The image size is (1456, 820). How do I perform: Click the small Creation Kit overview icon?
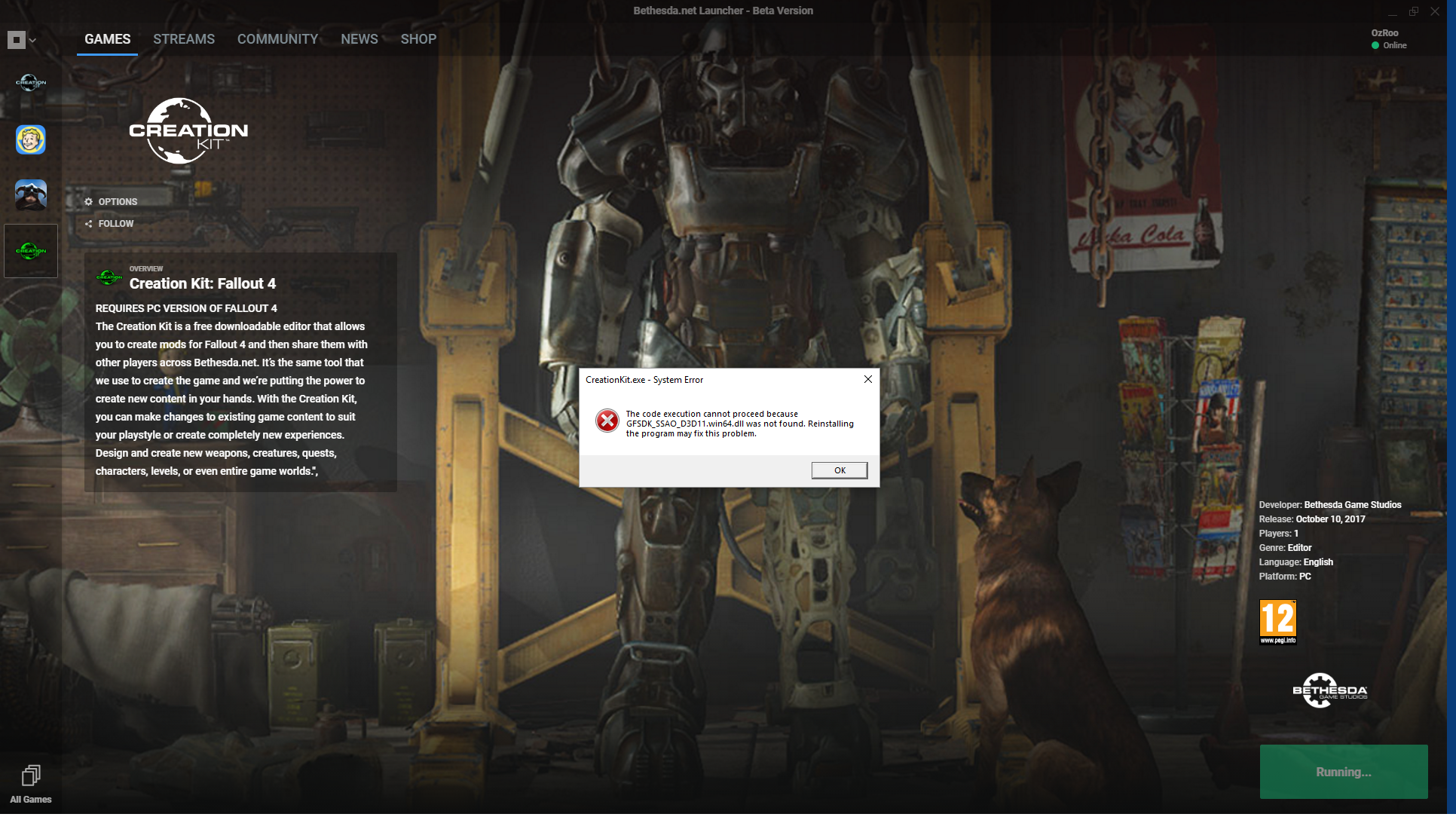click(109, 277)
